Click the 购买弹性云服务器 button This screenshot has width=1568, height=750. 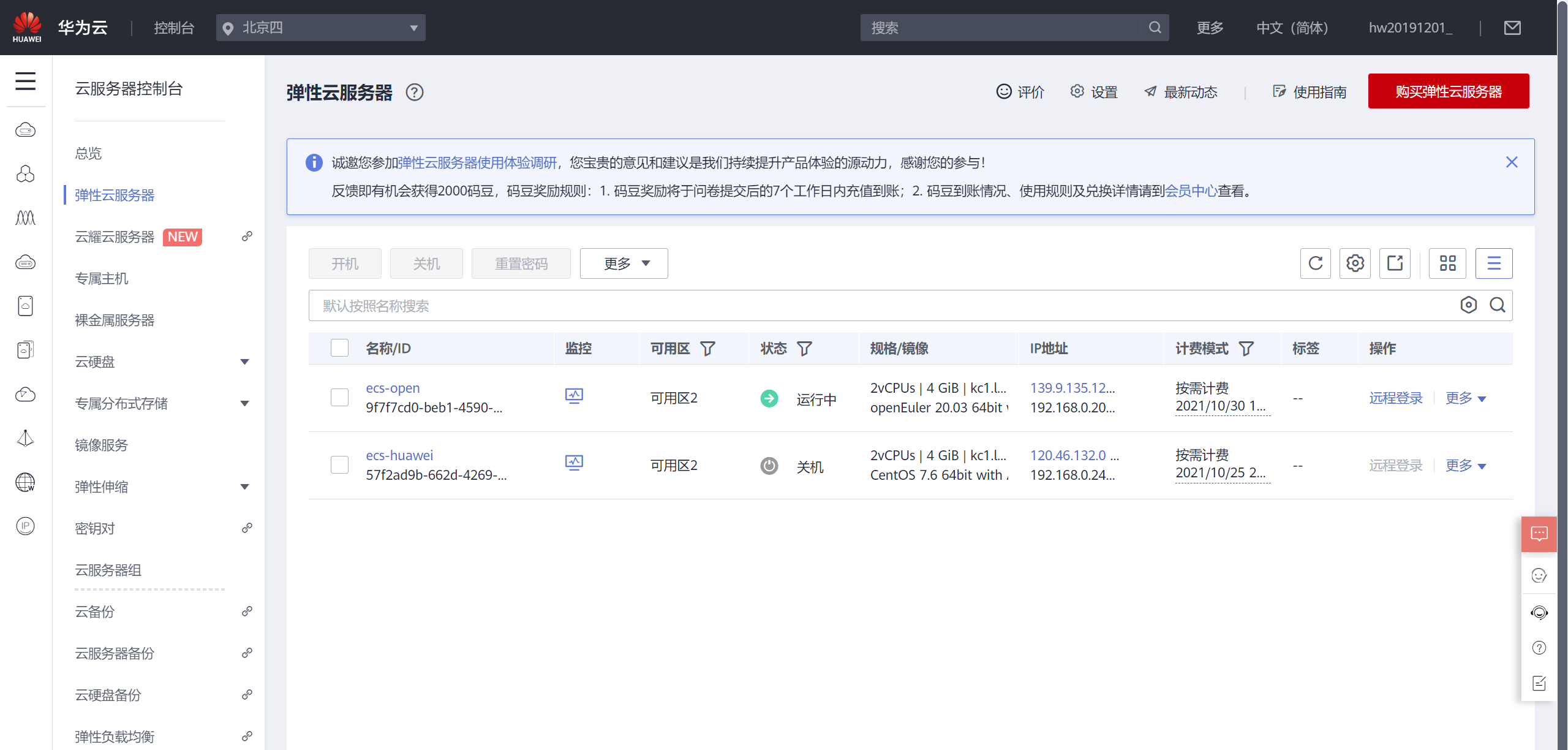point(1449,91)
